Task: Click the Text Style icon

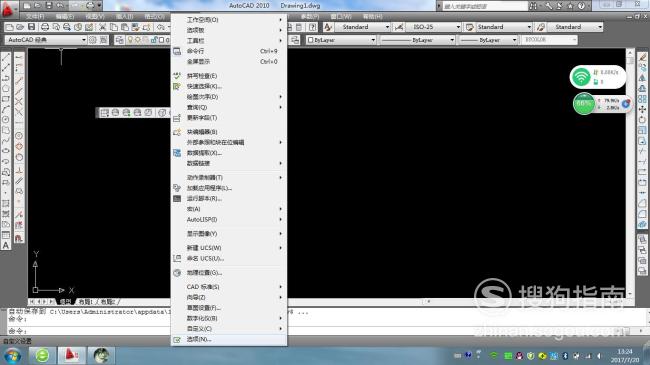Action: [x=328, y=27]
